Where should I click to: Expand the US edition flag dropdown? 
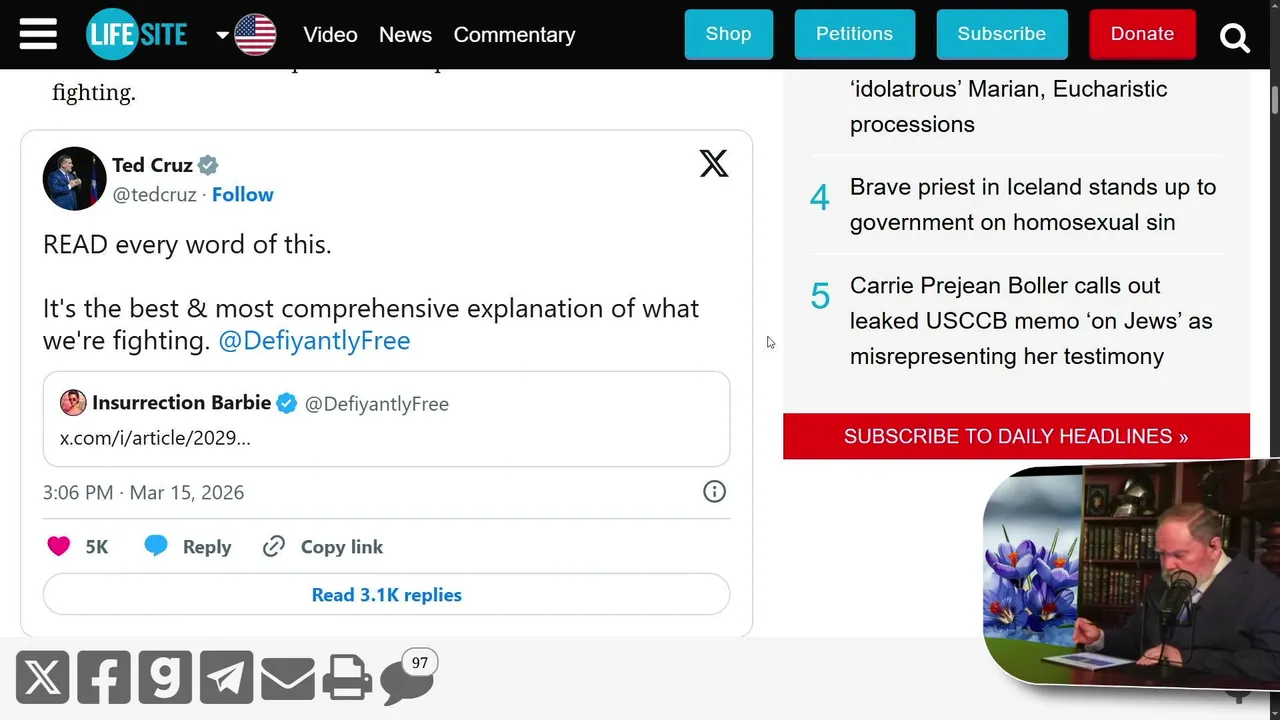tap(246, 34)
